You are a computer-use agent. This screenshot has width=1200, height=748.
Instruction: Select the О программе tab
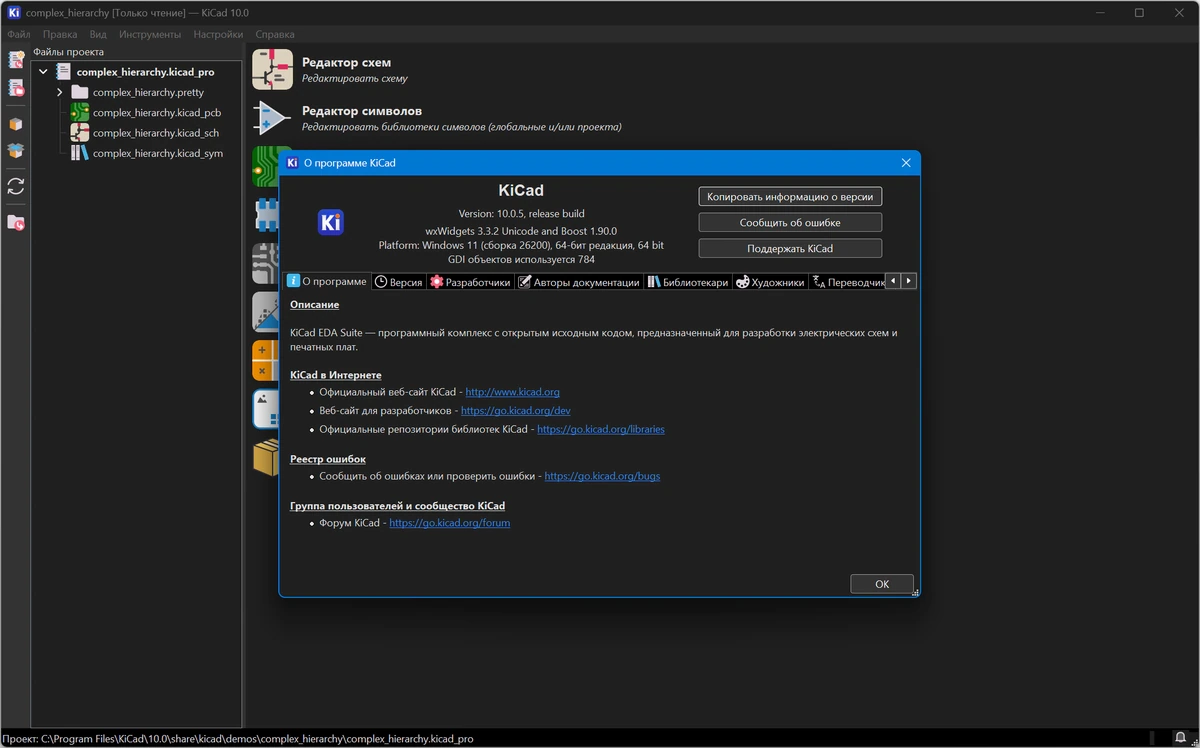click(x=327, y=282)
